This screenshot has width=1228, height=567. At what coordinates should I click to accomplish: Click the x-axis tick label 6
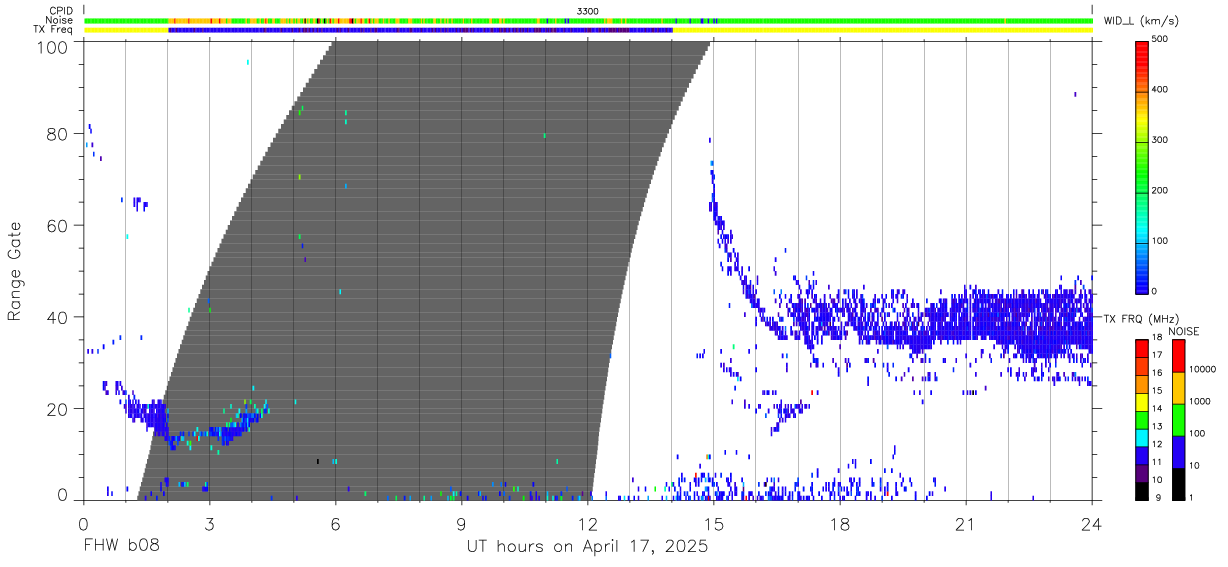tap(335, 523)
